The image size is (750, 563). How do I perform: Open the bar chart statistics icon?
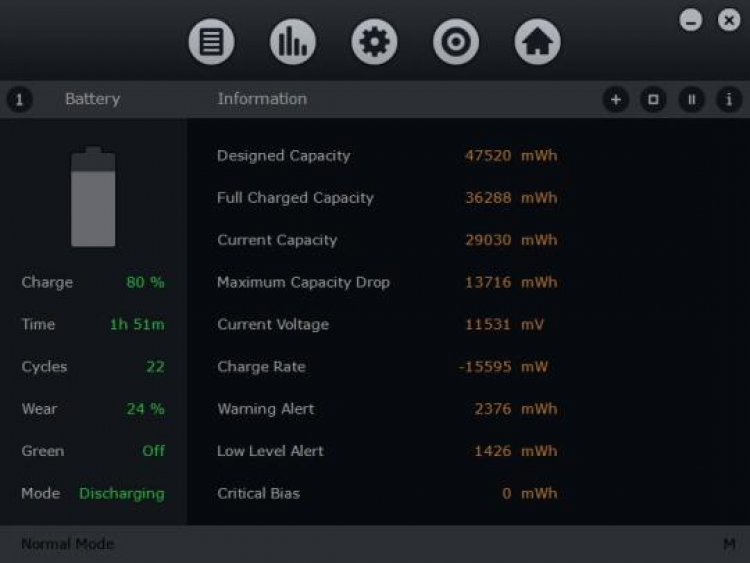click(293, 42)
